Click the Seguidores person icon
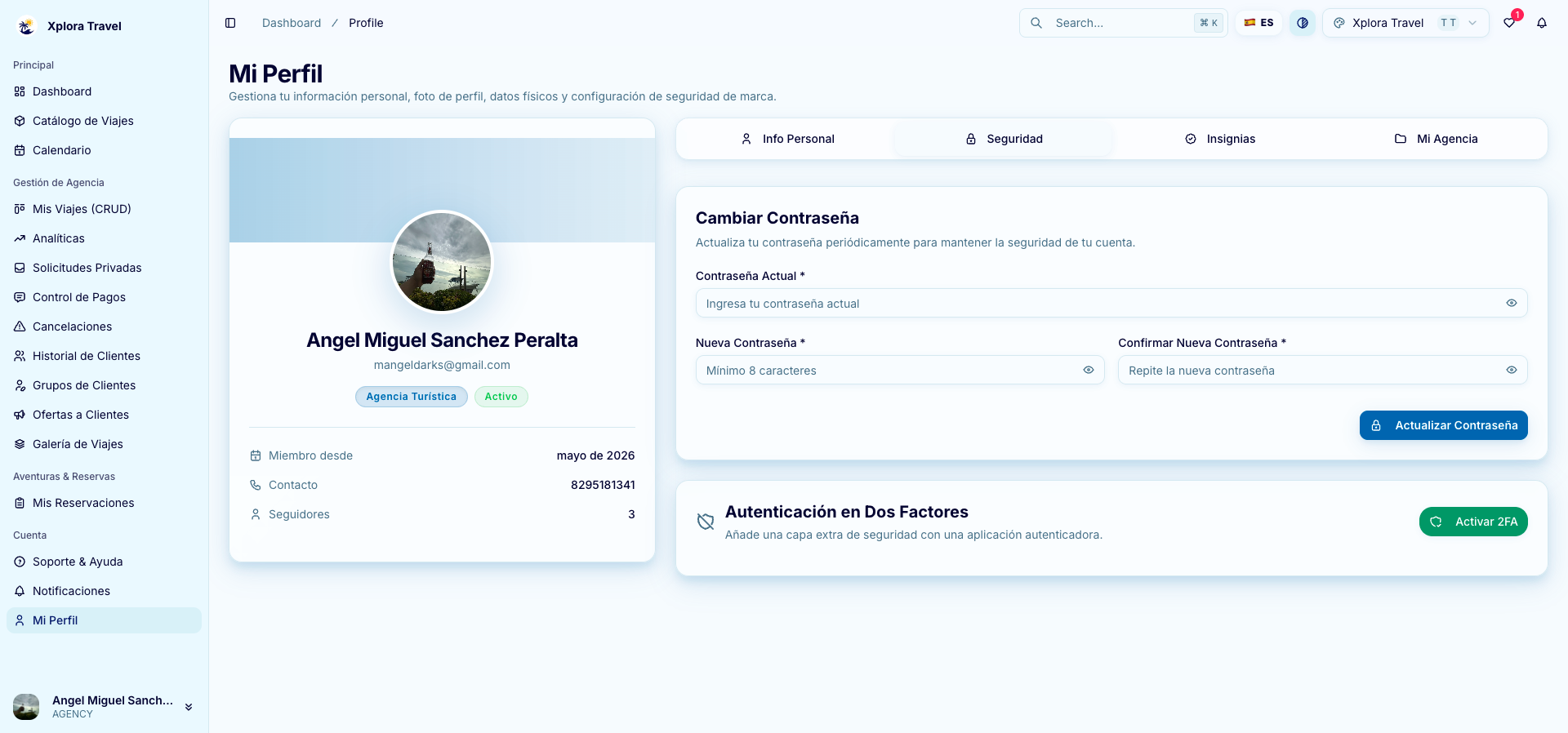1568x733 pixels. pos(256,514)
